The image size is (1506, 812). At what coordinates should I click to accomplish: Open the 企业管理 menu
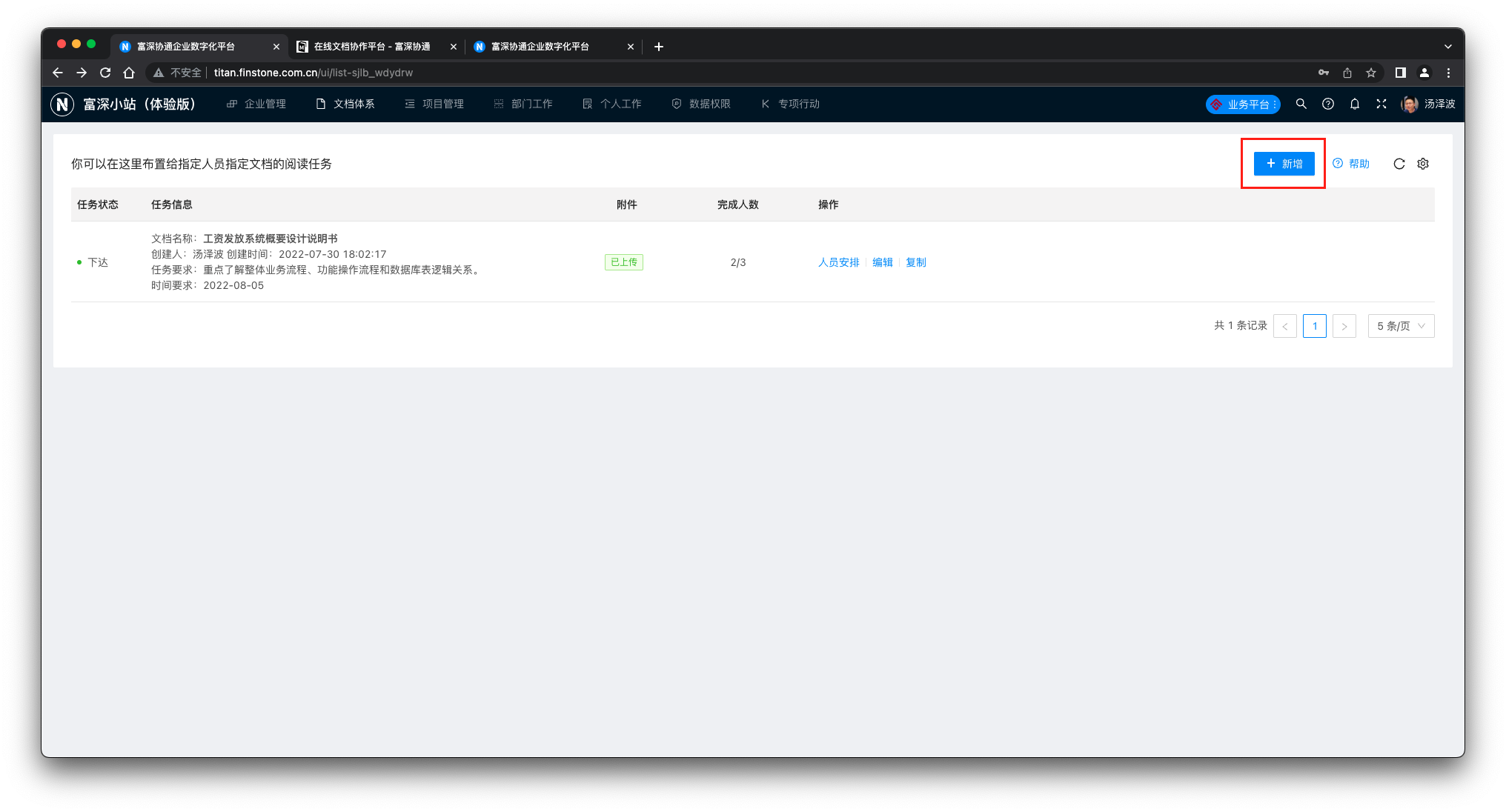pyautogui.click(x=256, y=104)
